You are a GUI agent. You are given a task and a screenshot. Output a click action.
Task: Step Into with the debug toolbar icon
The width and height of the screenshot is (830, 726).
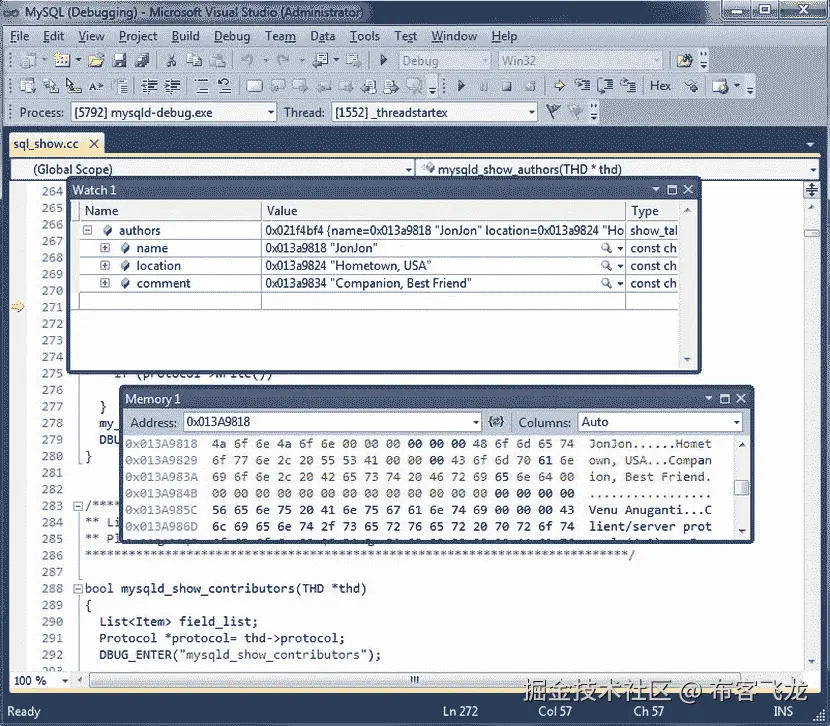[x=582, y=86]
